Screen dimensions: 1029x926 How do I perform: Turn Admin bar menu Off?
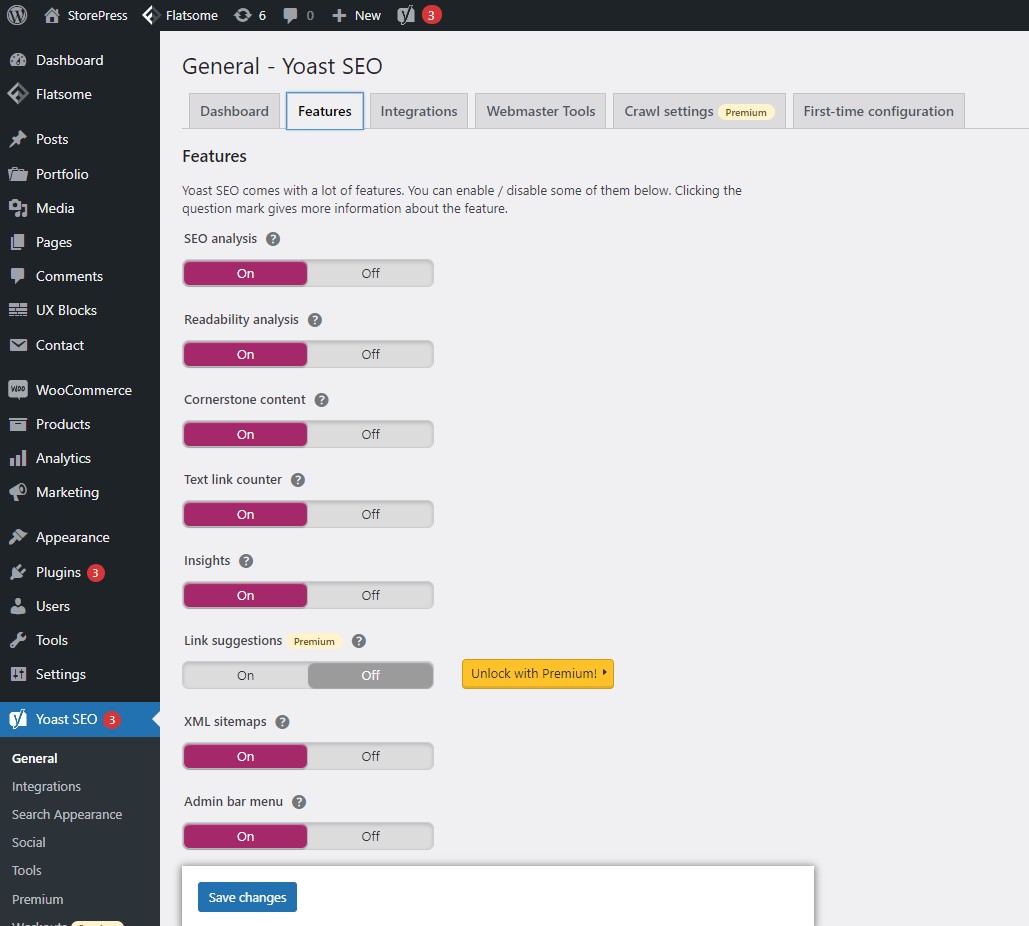pos(370,836)
